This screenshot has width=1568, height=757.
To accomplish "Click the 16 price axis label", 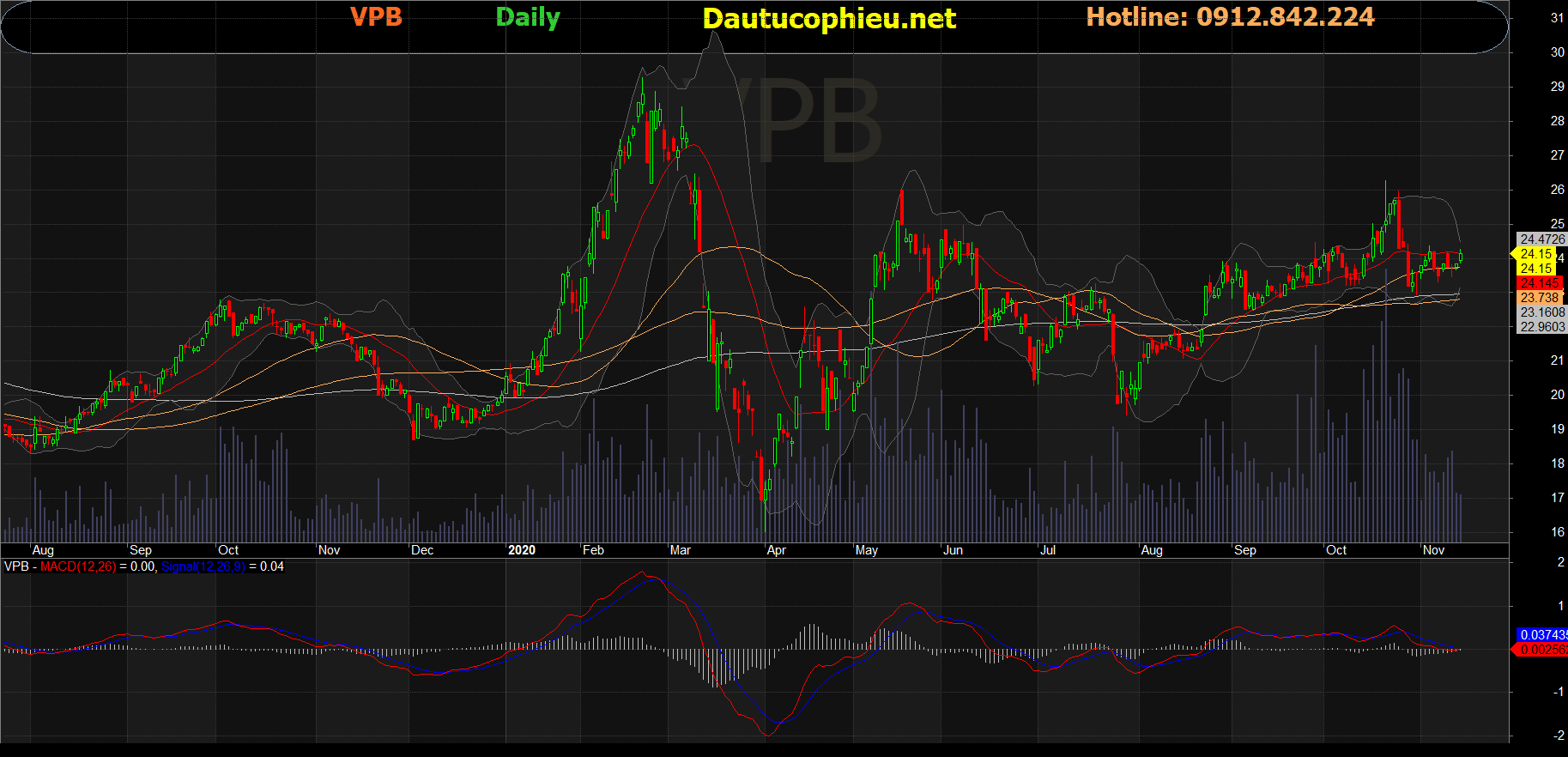I will (x=1557, y=532).
